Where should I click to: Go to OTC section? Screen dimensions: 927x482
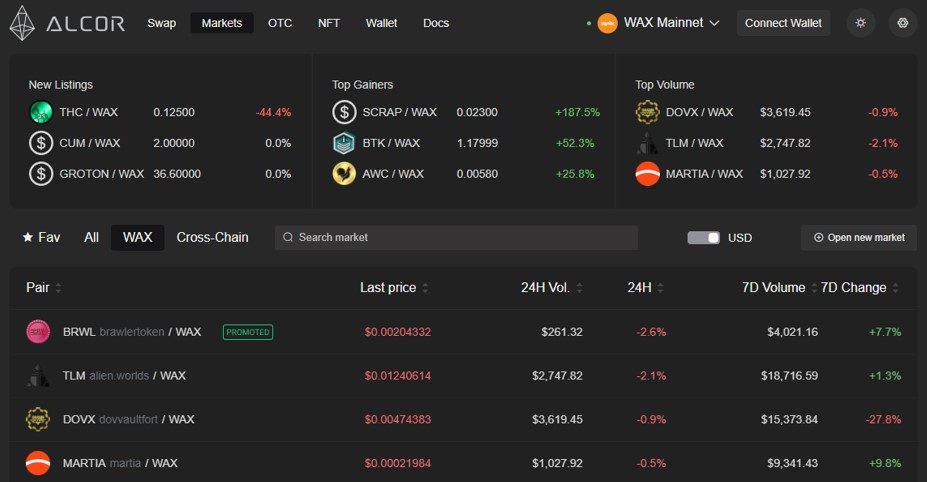coord(280,23)
